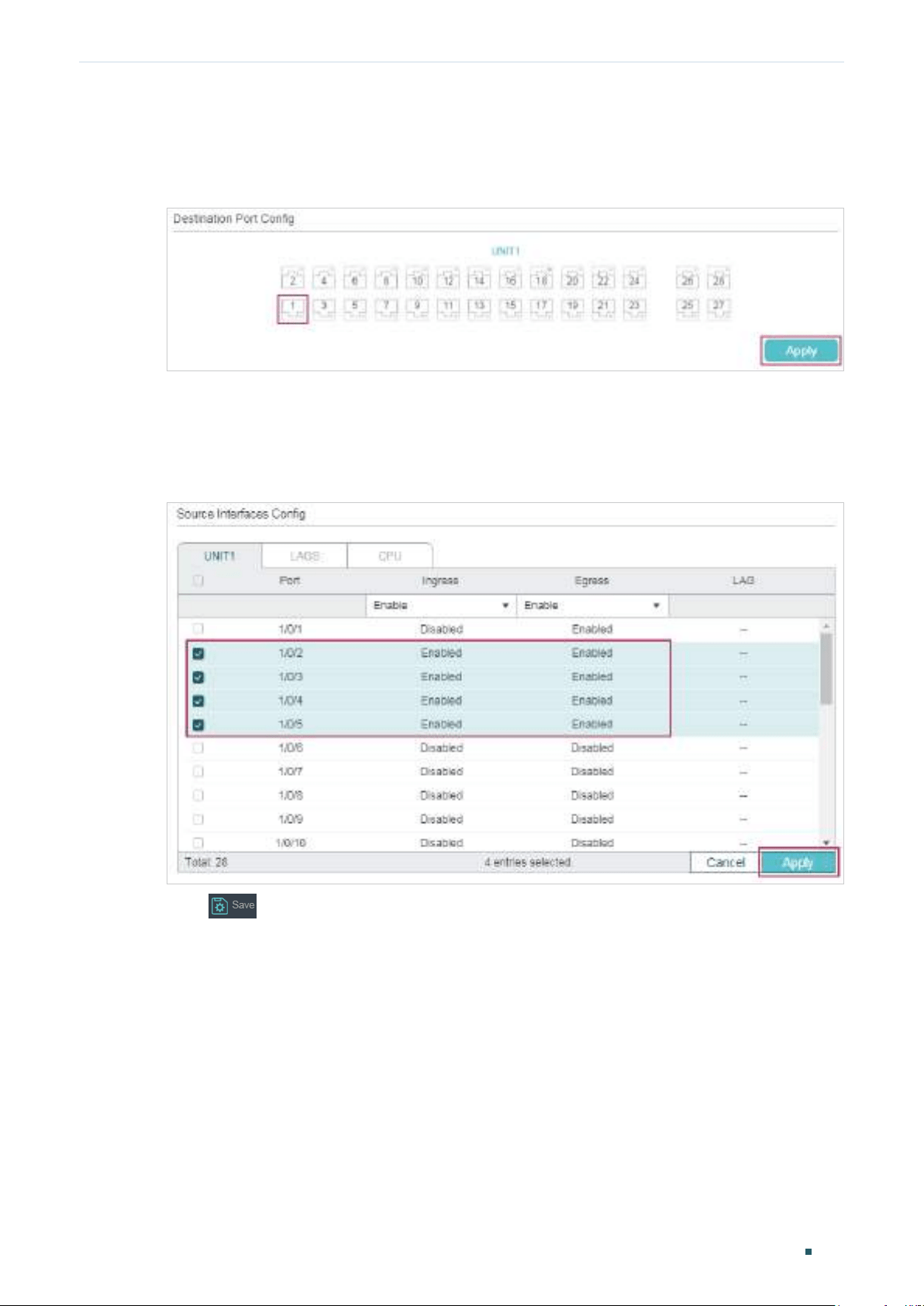
Task: Apply the Source Interfaces Config
Action: click(798, 863)
